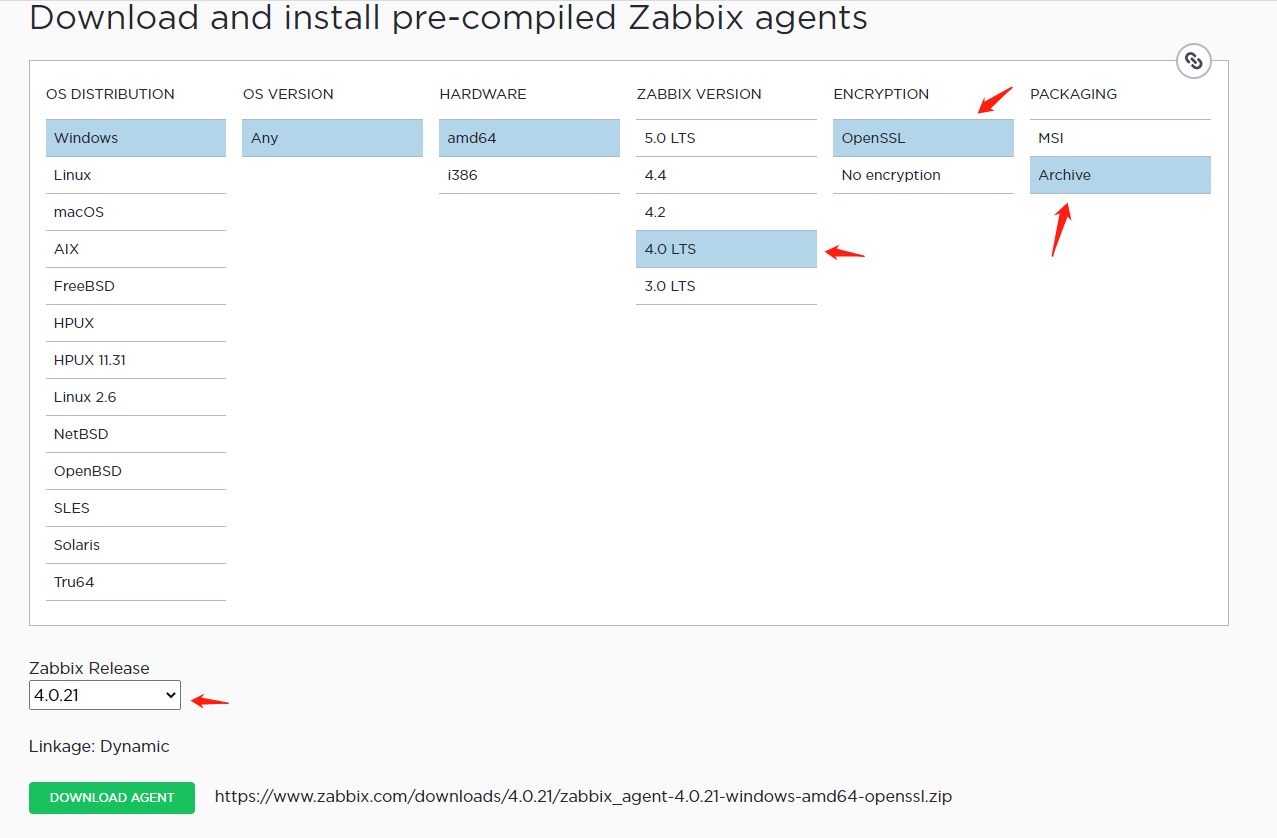Select macOS in the OS Distribution list
Image resolution: width=1277 pixels, height=838 pixels.
(135, 212)
